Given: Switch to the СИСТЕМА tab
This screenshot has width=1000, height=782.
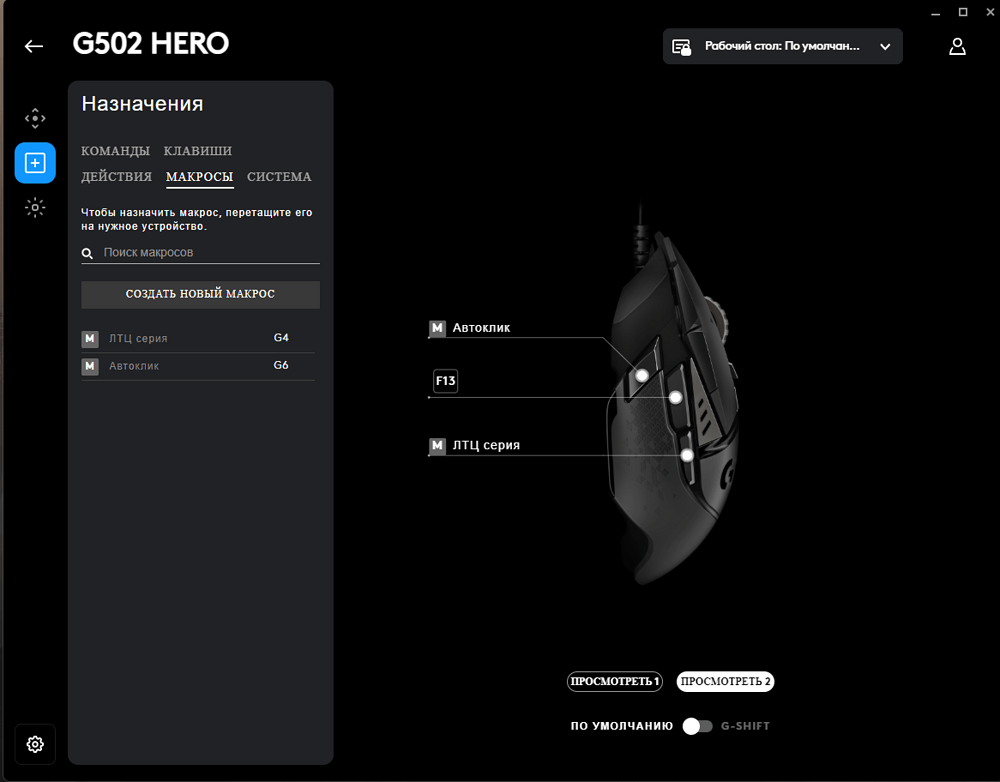Looking at the screenshot, I should tap(279, 177).
